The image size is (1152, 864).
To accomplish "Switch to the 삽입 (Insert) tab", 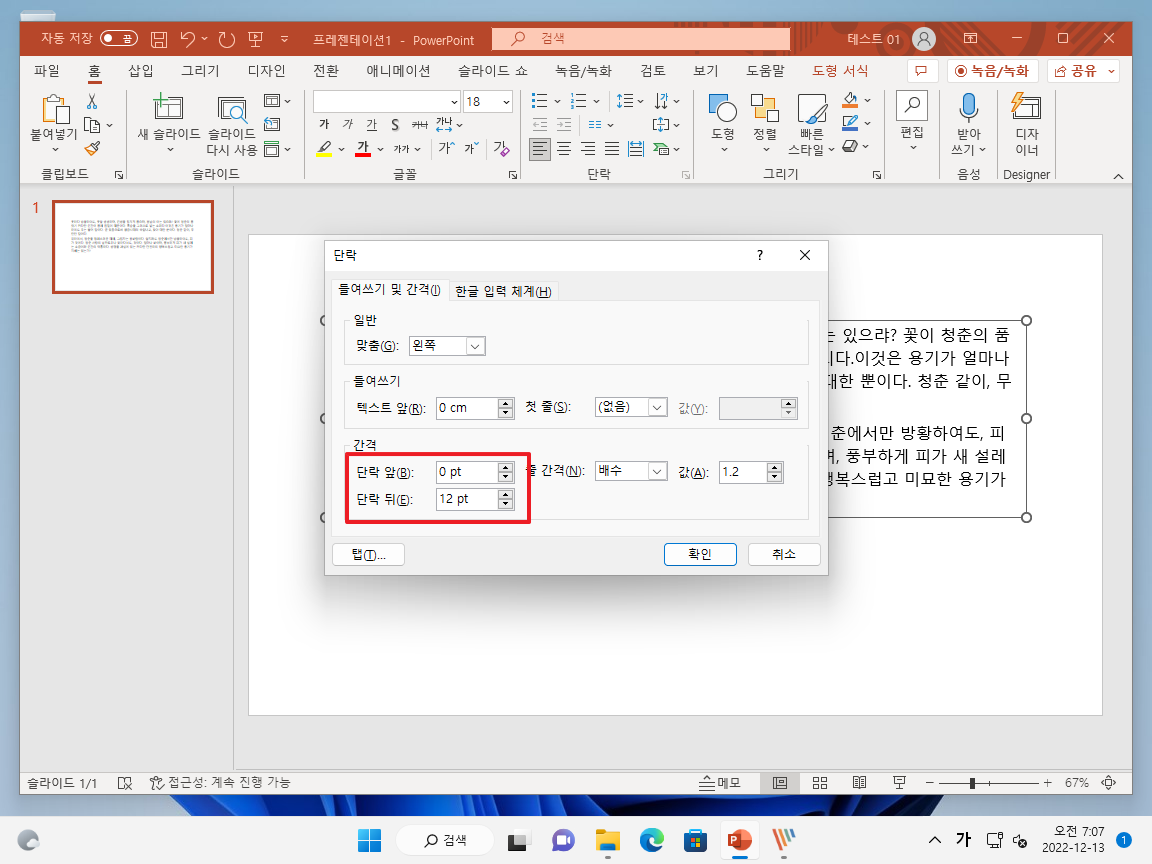I will coord(141,71).
